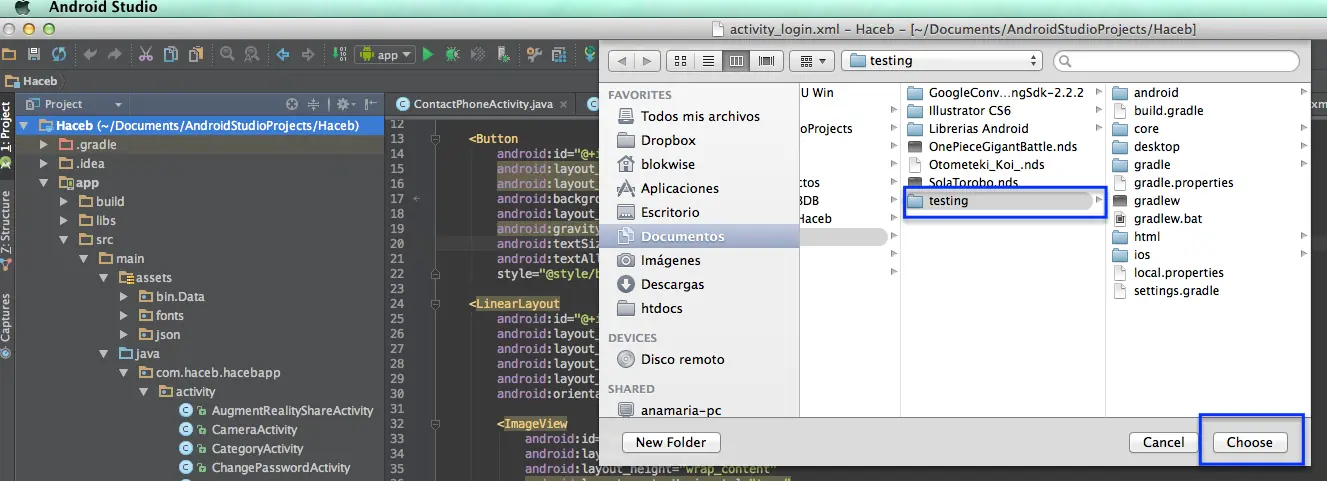Viewport: 1327px width, 481px height.
Task: Click the Cut scissors icon
Action: tap(146, 54)
